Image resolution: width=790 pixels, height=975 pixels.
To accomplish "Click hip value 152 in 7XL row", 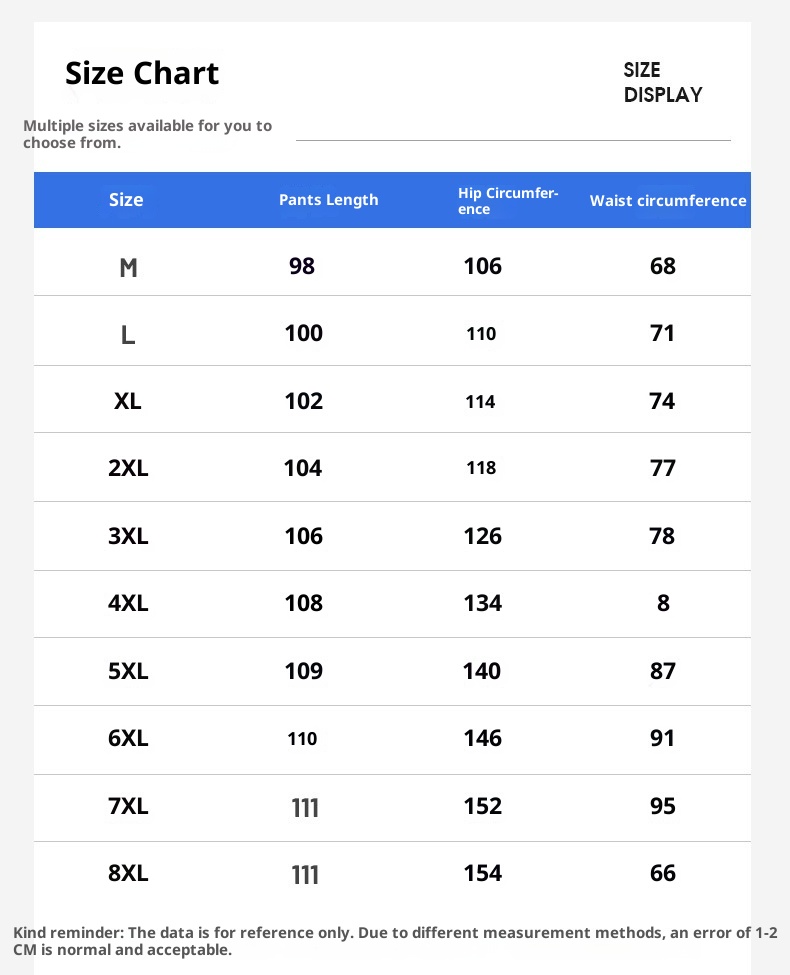I will coord(482,806).
